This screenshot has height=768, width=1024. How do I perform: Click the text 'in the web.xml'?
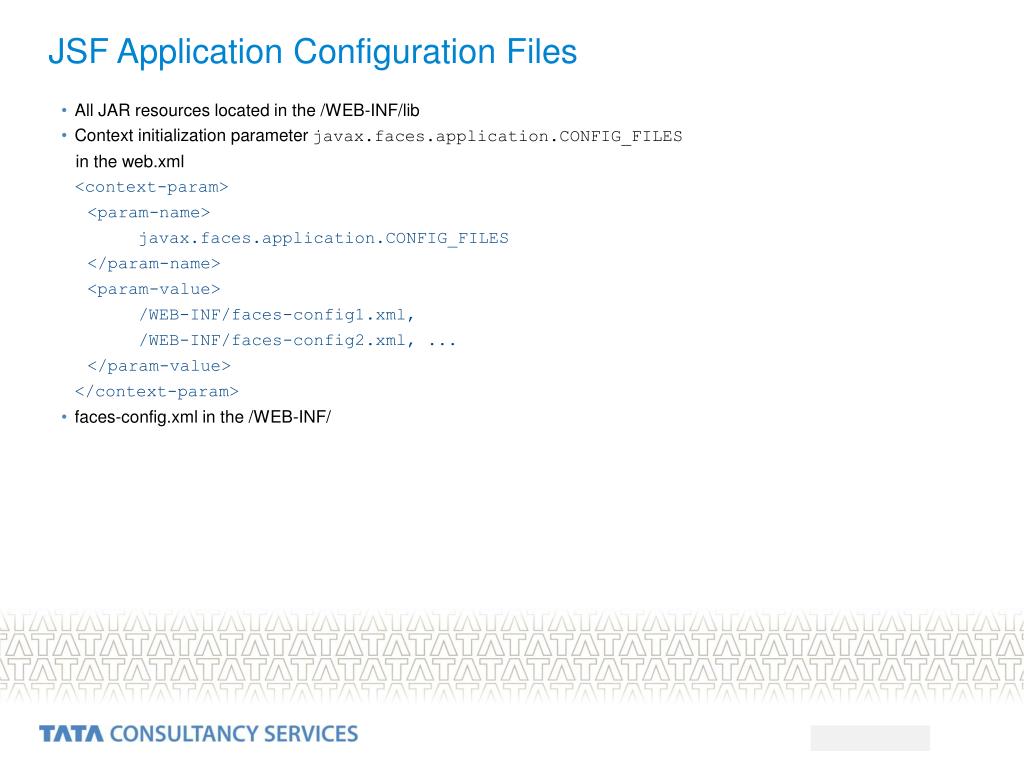[x=130, y=161]
